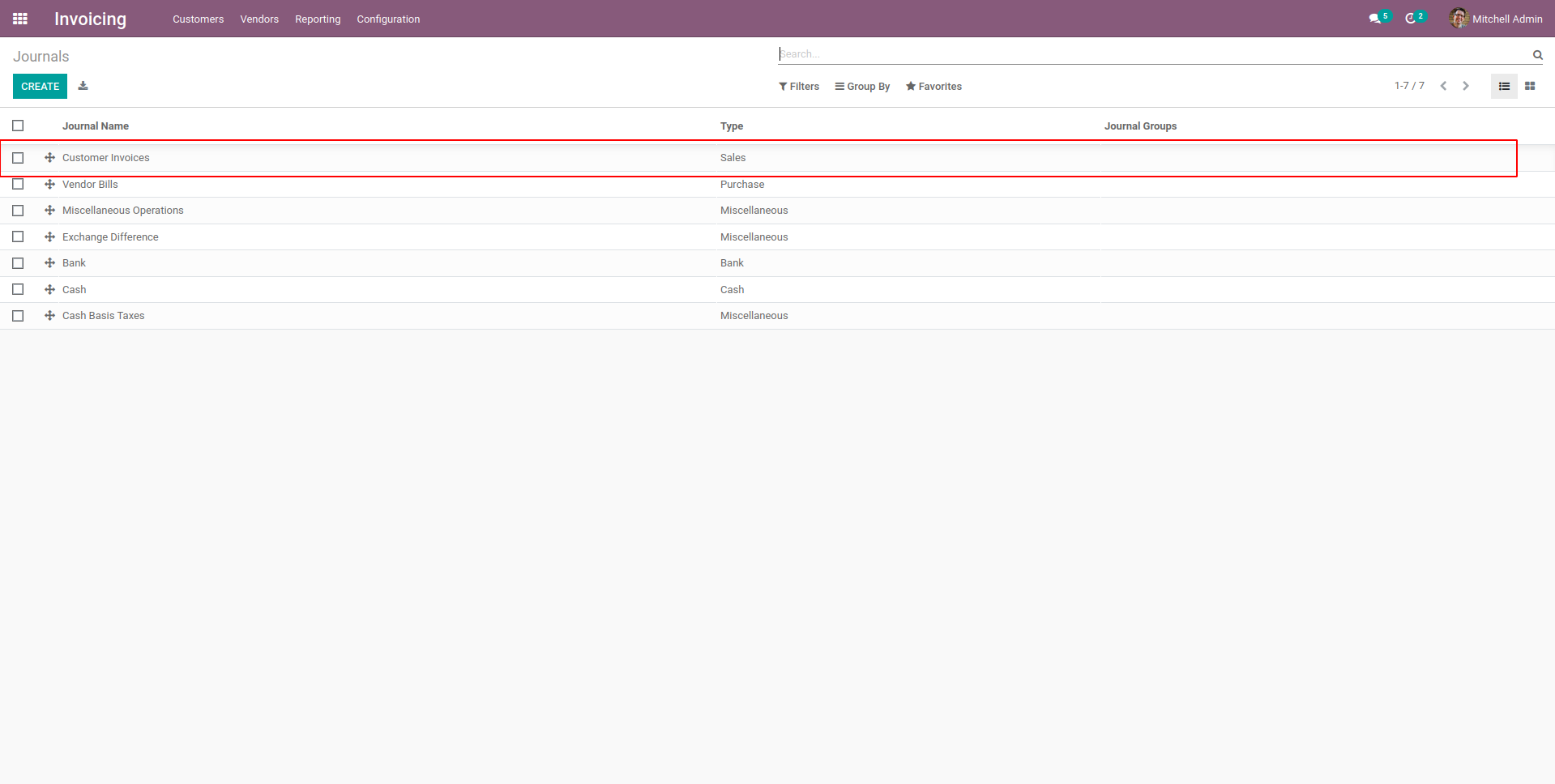Switch to kanban view icon
1555x784 pixels.
[x=1530, y=86]
